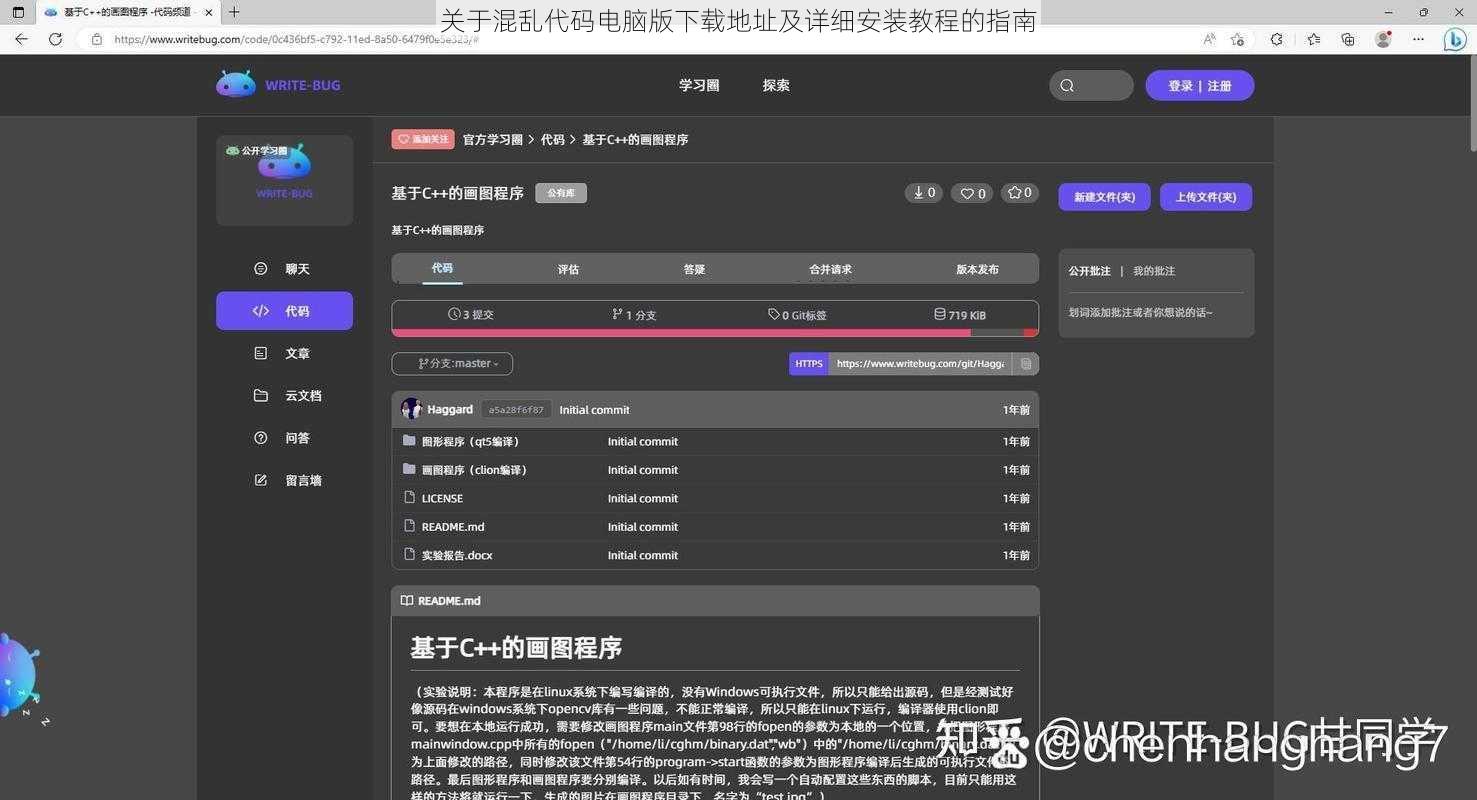This screenshot has height=800, width=1477.
Task: Open the 文章 articles sidebar item
Action: click(x=284, y=353)
